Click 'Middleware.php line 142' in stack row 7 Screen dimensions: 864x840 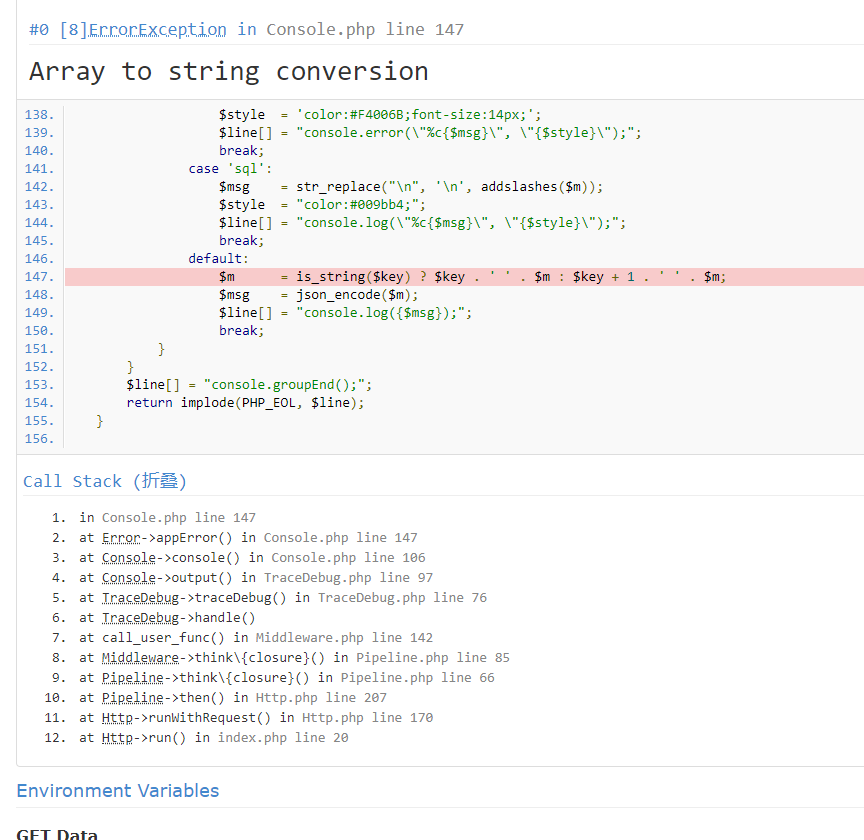344,637
